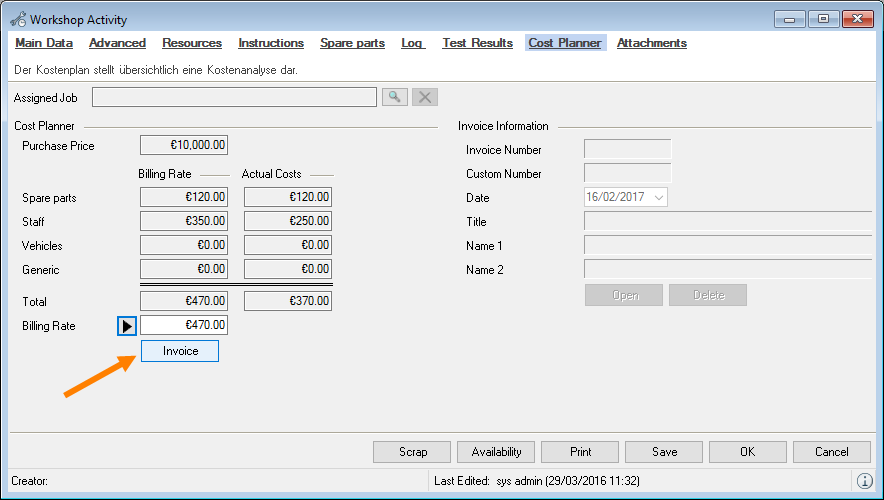Click the search icon beside Assigned Job
Viewport: 884px width, 500px height.
[395, 97]
